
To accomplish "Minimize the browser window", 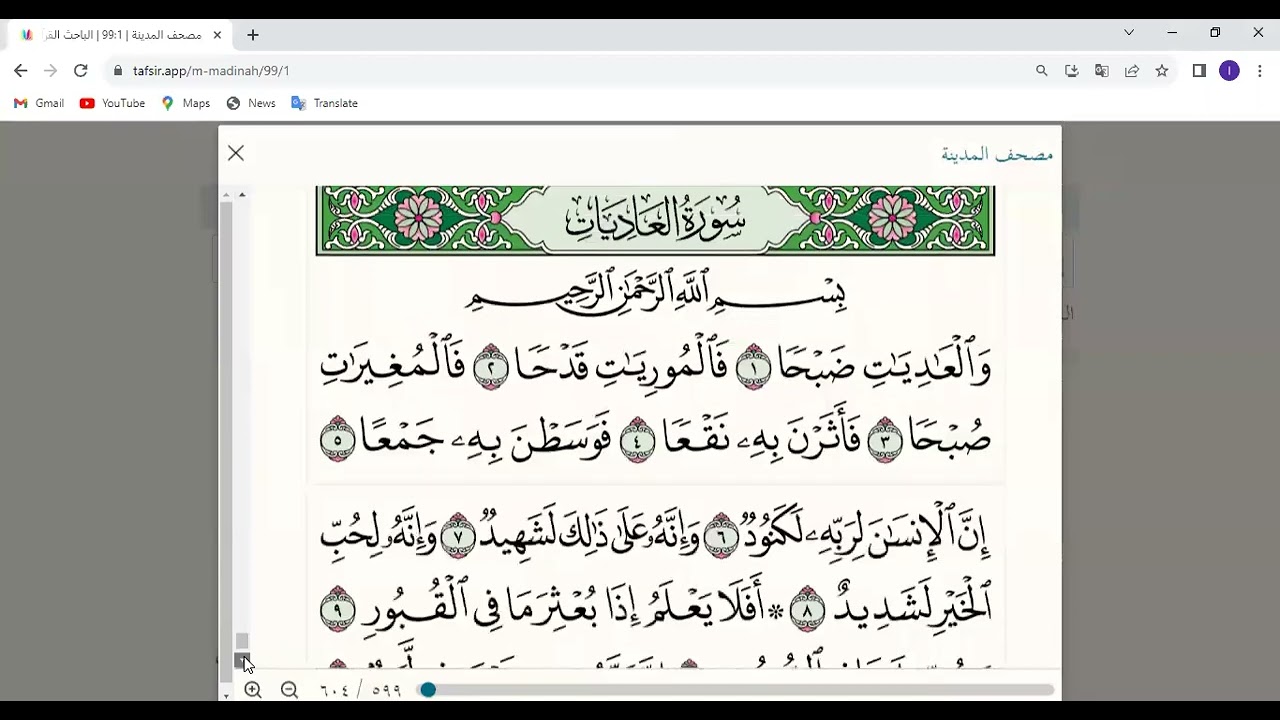I will [1172, 32].
